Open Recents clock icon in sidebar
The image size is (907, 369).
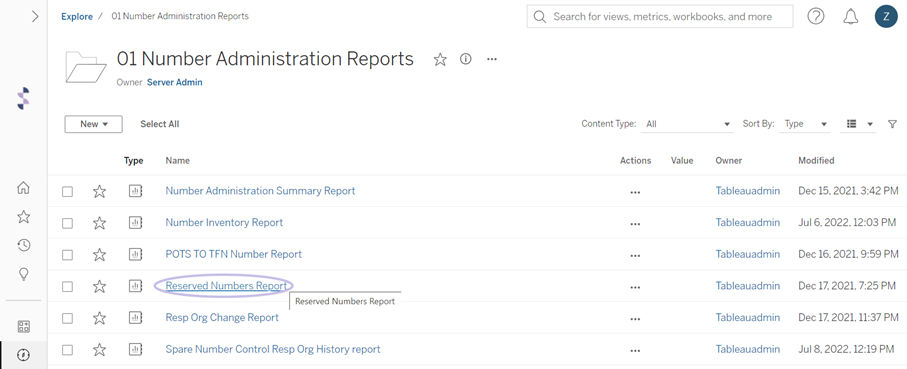23,245
